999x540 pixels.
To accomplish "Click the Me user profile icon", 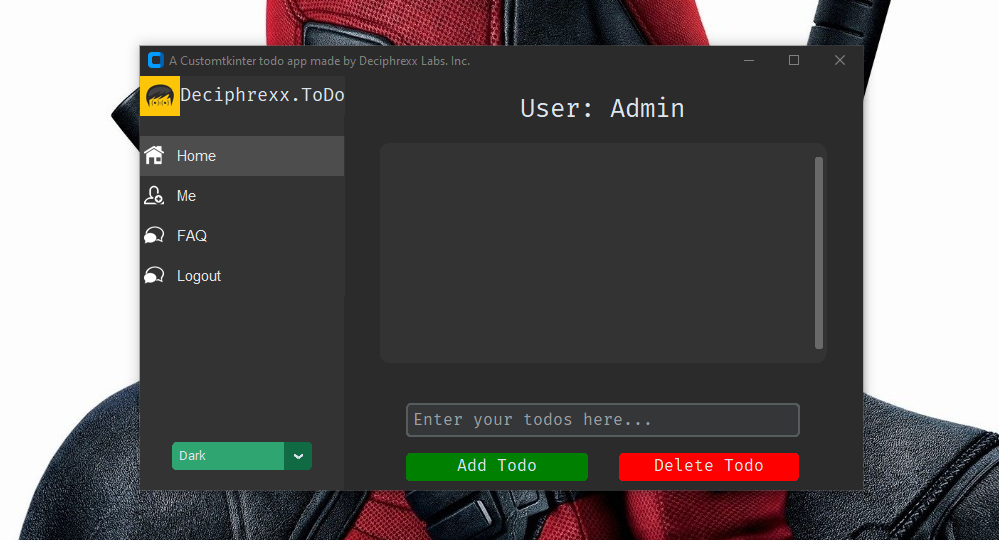I will point(154,195).
